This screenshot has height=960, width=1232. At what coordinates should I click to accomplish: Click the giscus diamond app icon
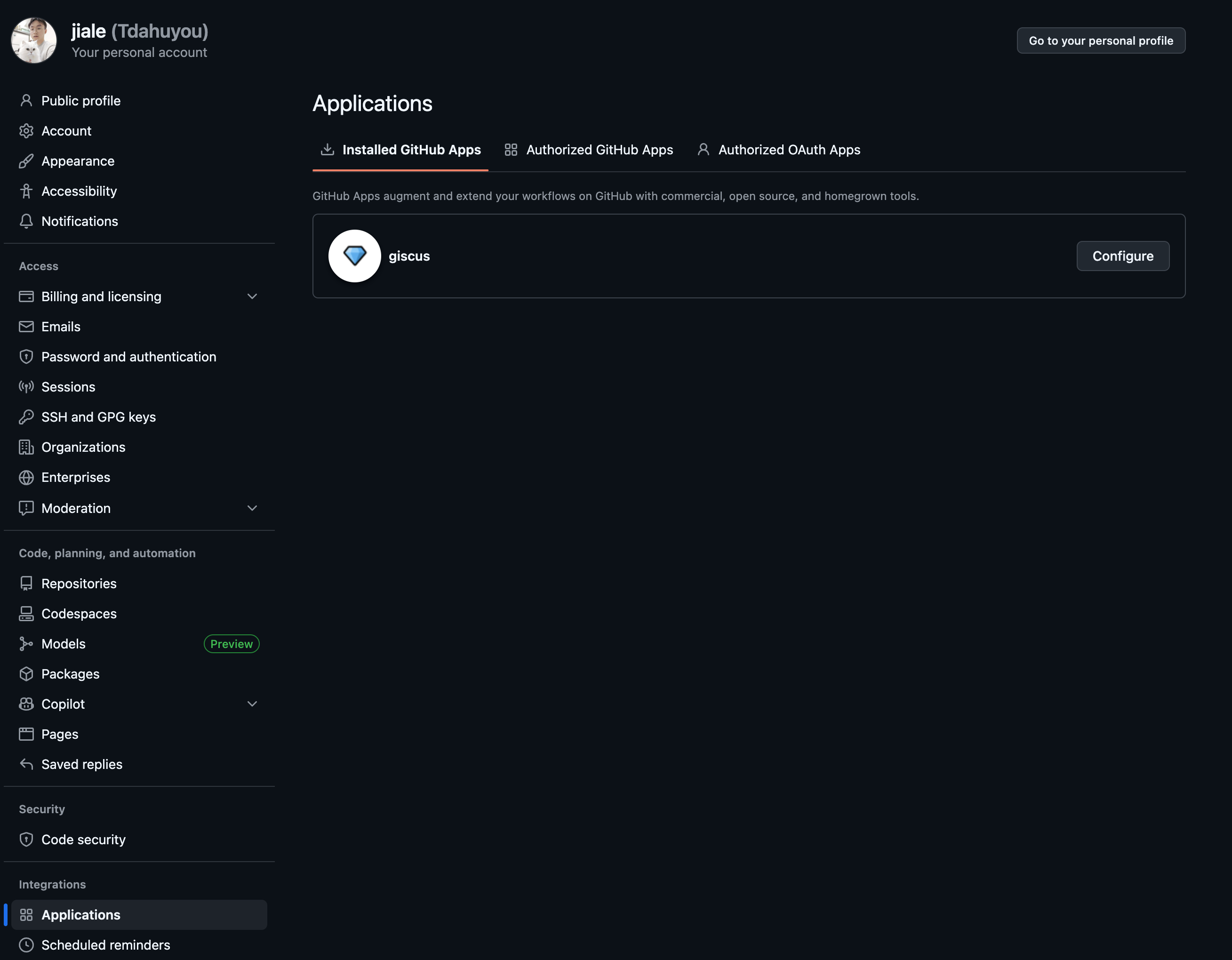click(354, 256)
